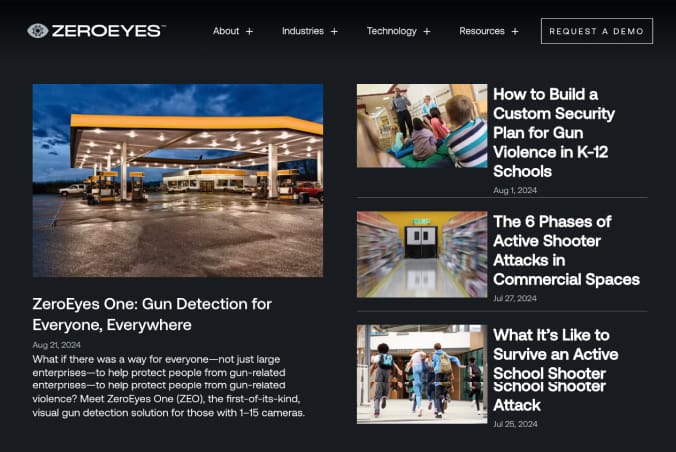Expand the plus icon beside Industries
This screenshot has height=452, width=676.
tap(334, 31)
